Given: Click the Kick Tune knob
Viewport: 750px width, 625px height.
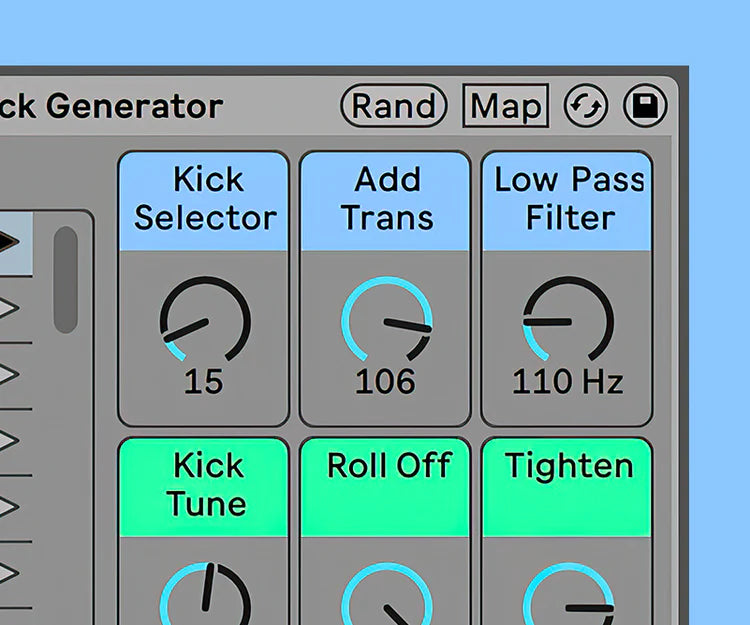Looking at the screenshot, I should click(x=205, y=594).
